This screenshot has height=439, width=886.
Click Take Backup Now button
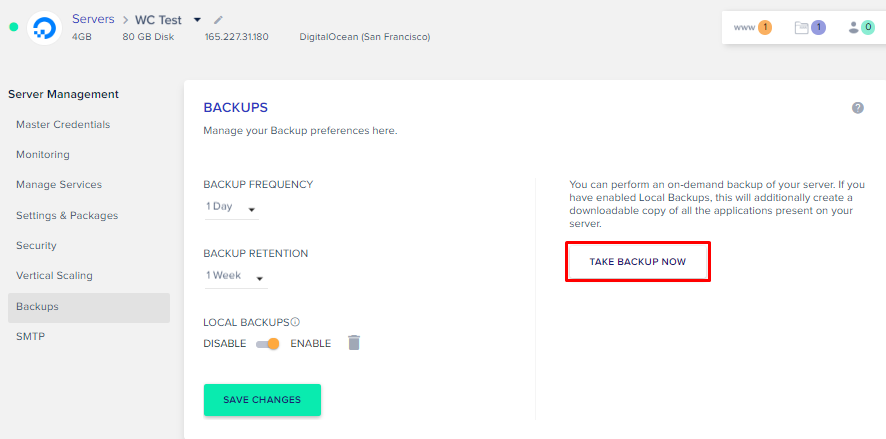(x=638, y=262)
